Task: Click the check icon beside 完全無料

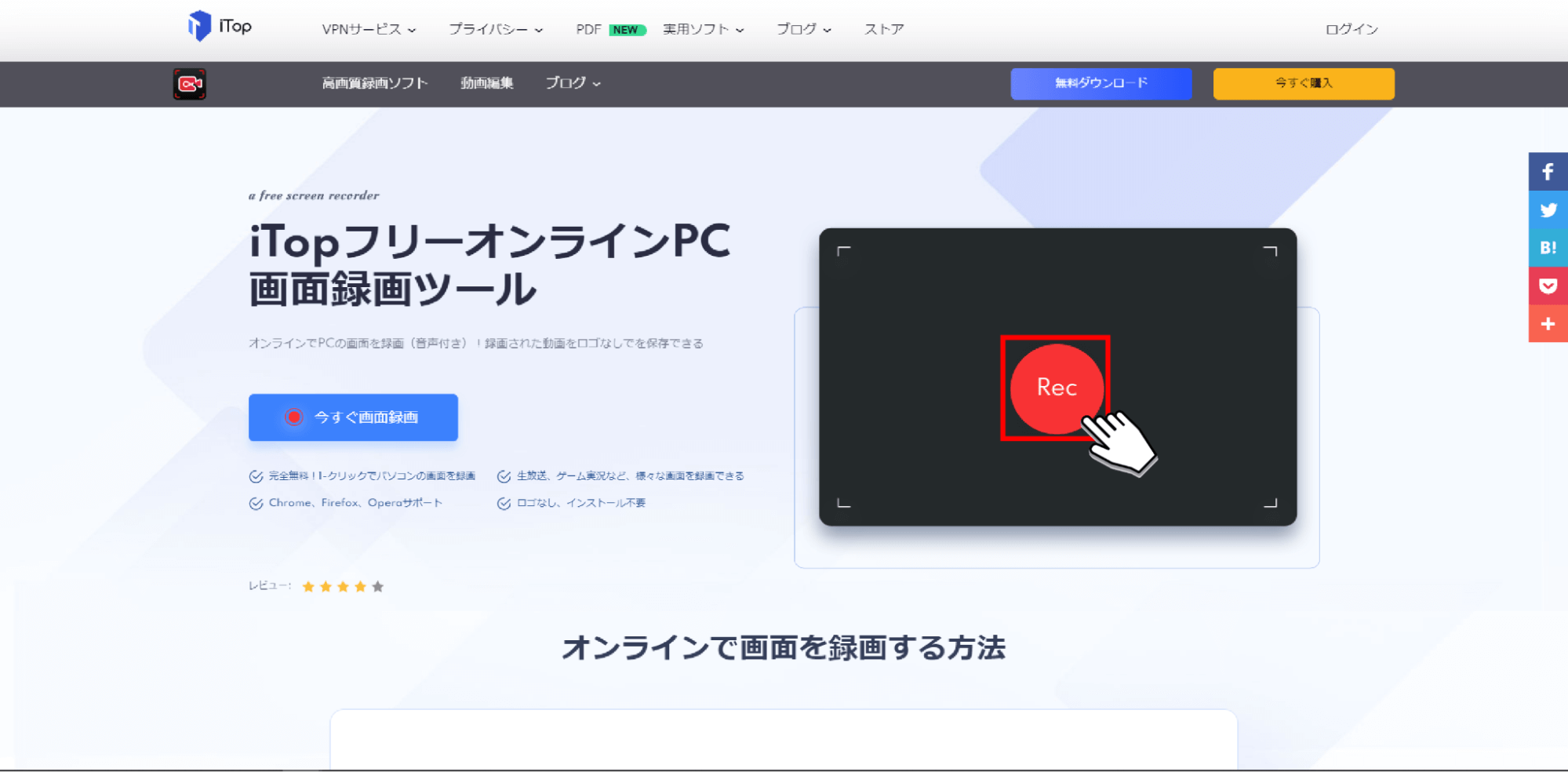Action: [256, 476]
